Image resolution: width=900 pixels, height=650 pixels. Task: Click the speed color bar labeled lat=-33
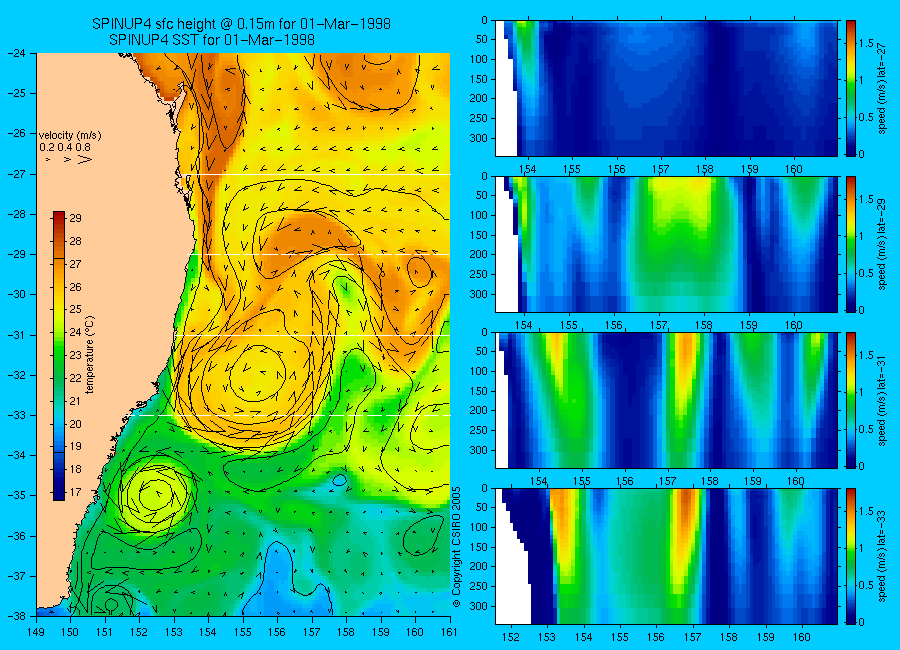850,556
